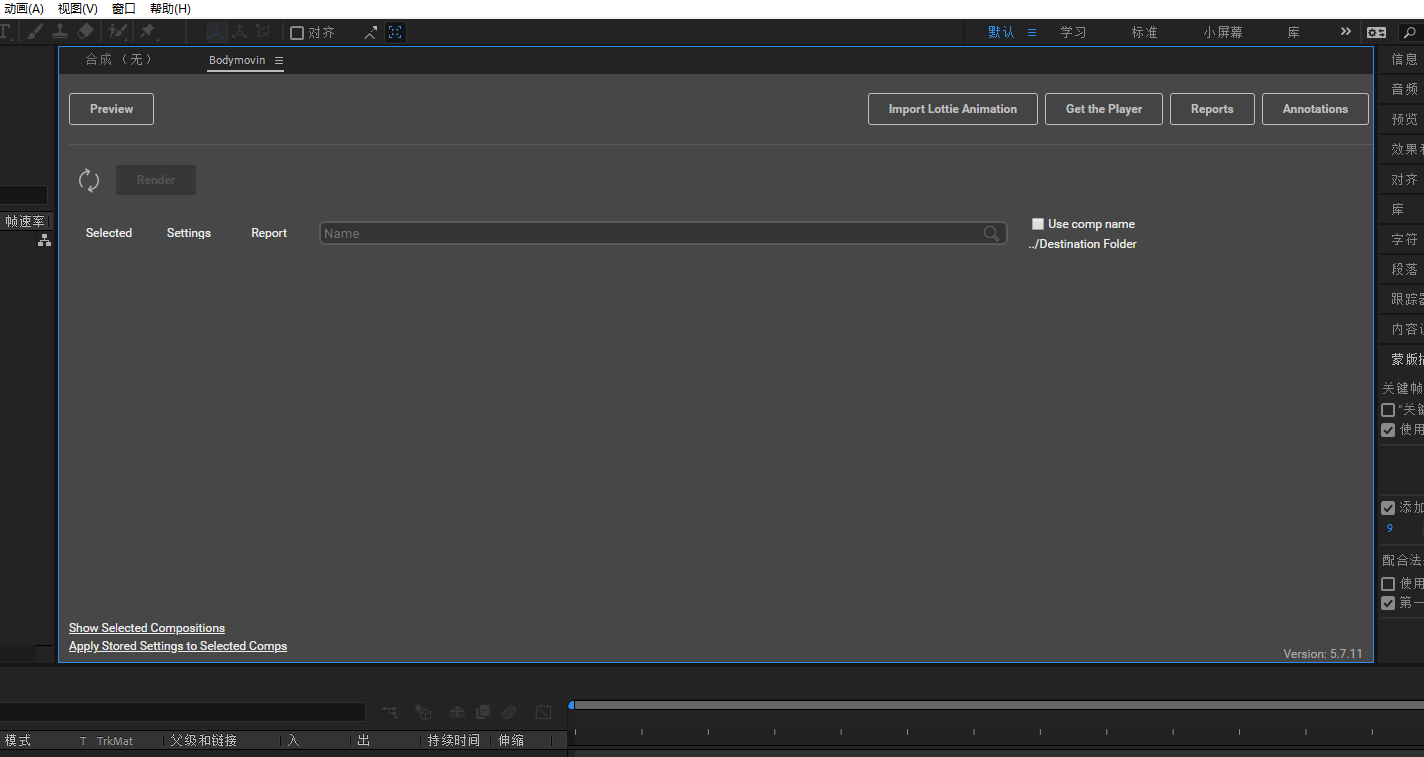Choose the world axis mode icon

click(x=240, y=32)
